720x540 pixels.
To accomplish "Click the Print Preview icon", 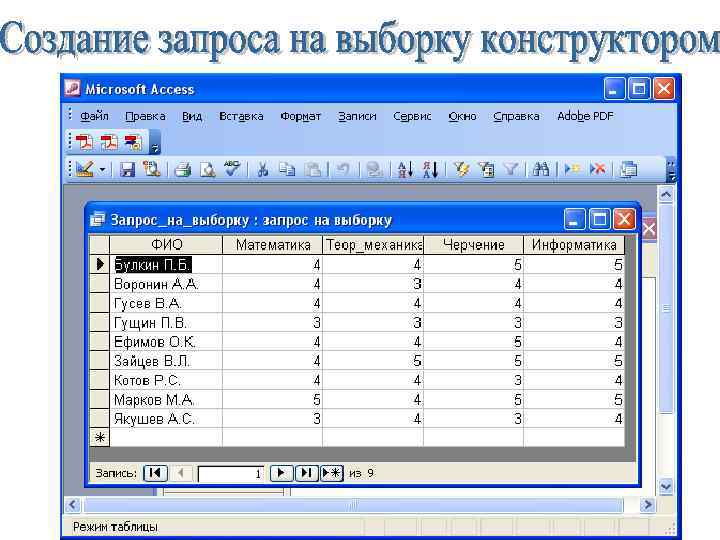I will coord(208,169).
